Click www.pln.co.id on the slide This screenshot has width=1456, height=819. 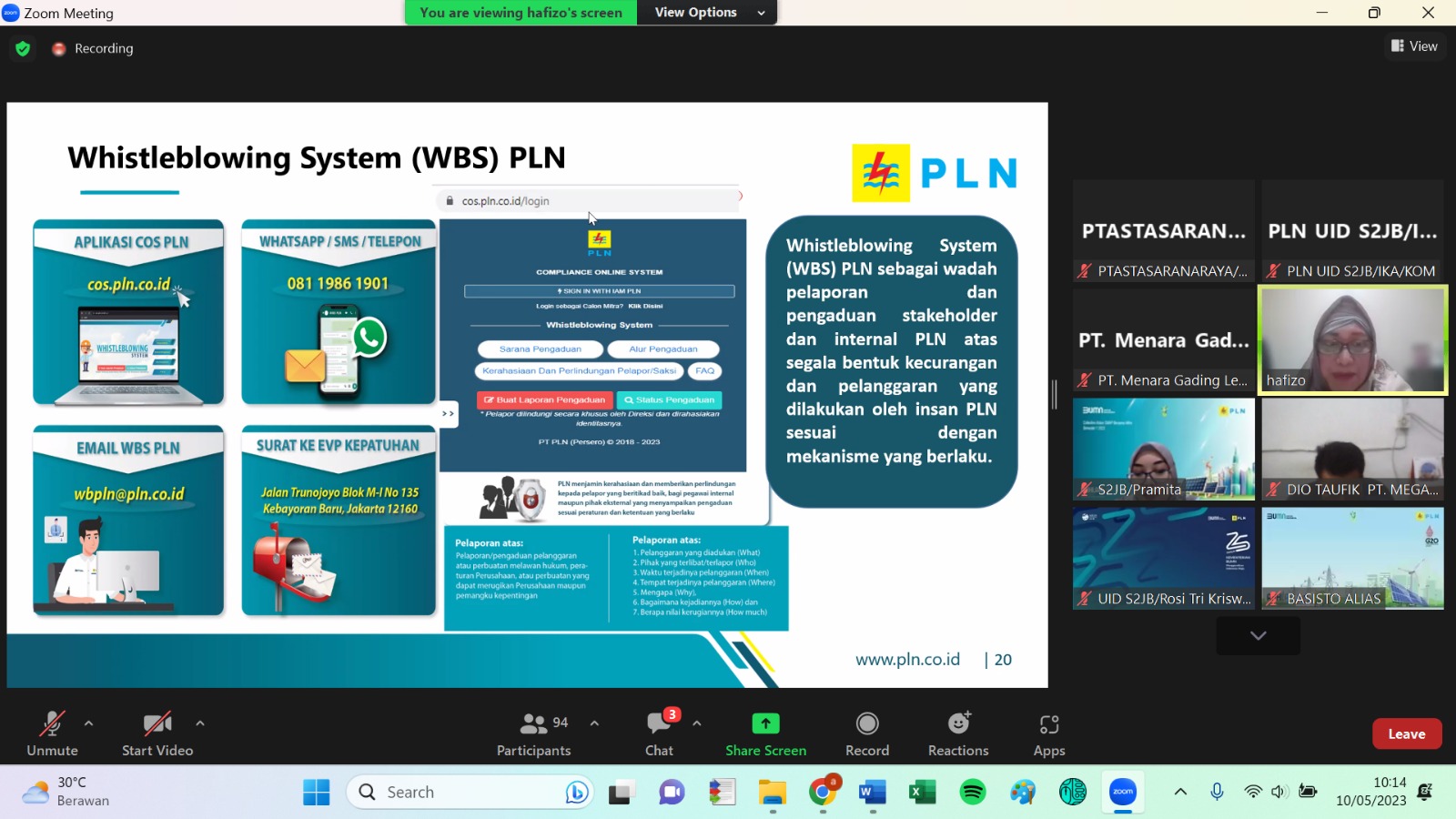(x=907, y=660)
